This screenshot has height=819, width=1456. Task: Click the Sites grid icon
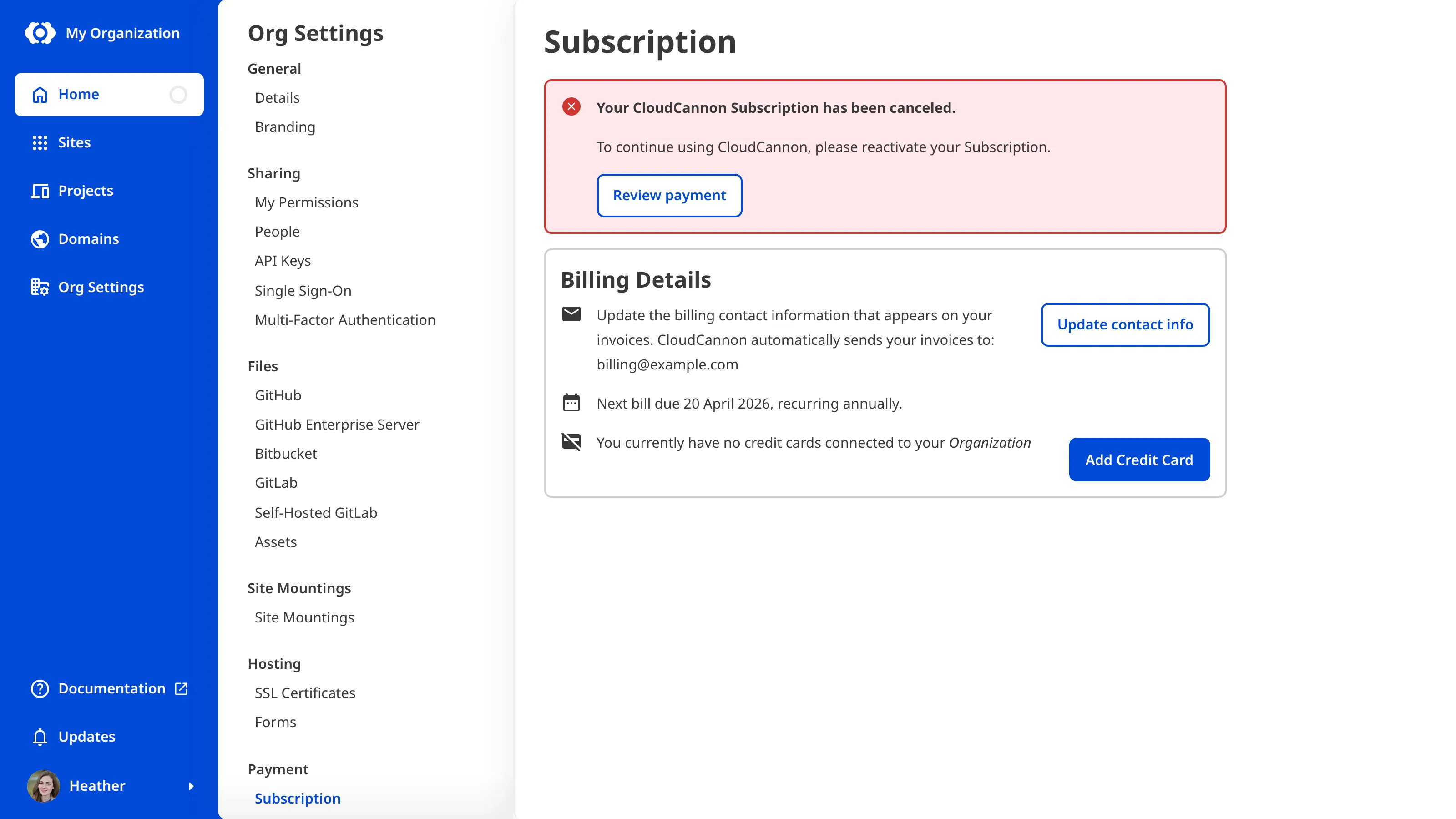40,142
